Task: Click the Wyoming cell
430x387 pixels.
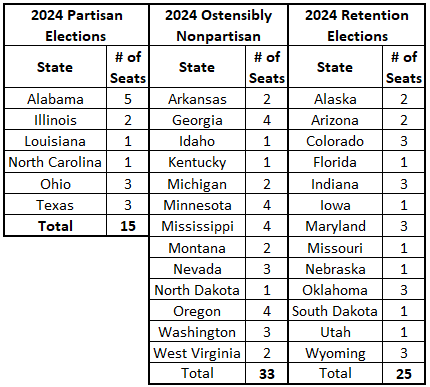Action: click(x=335, y=353)
